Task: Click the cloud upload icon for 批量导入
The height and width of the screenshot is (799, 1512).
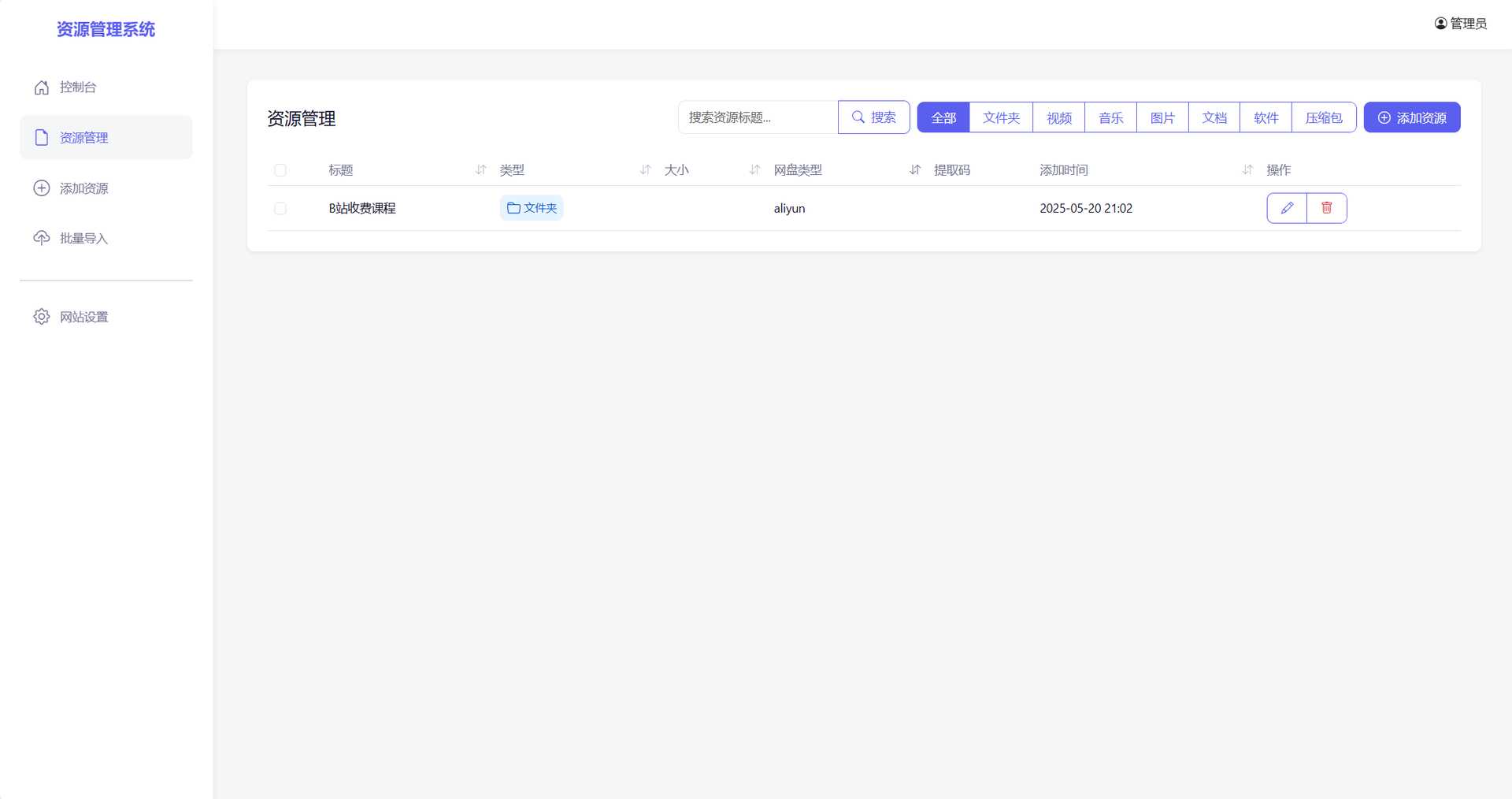Action: (42, 238)
